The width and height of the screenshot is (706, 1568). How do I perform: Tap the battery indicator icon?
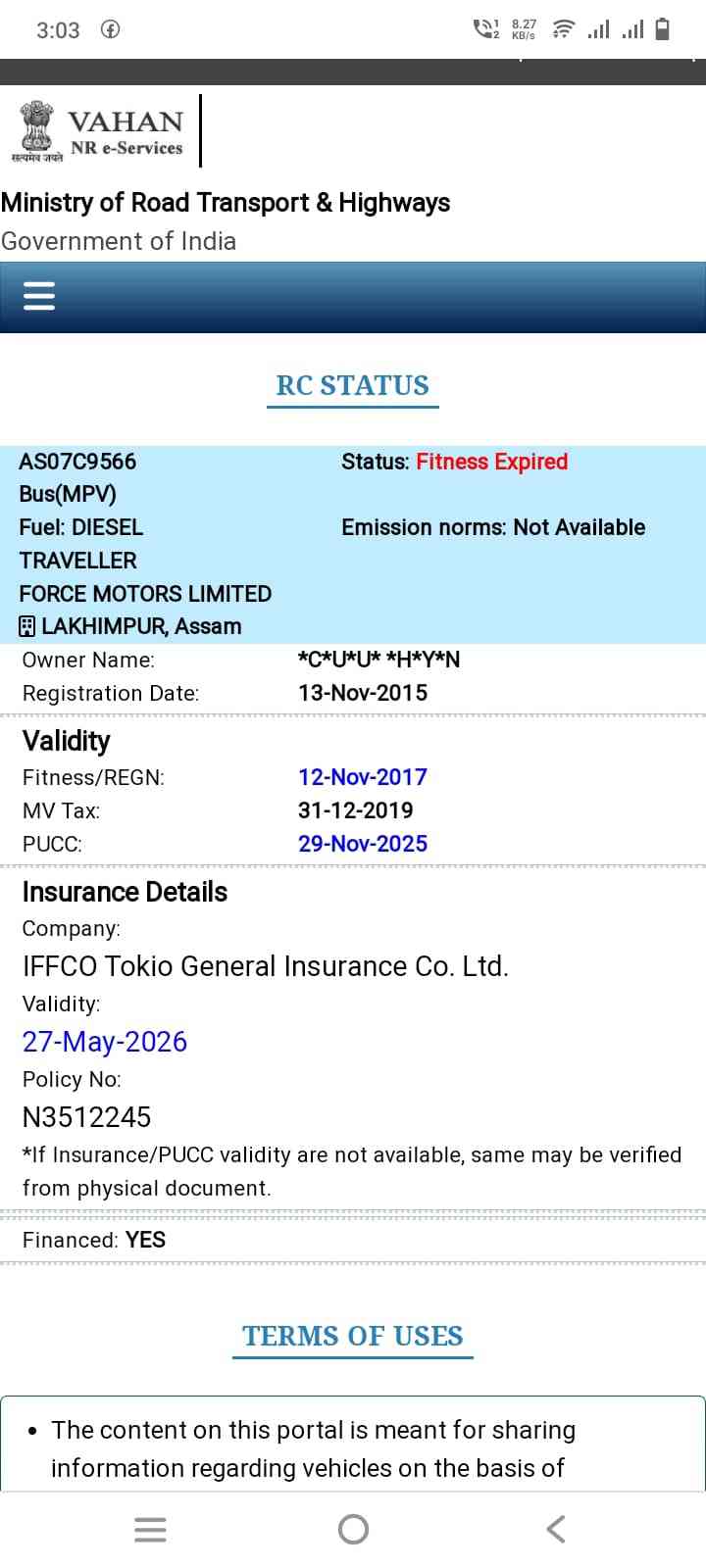663,29
